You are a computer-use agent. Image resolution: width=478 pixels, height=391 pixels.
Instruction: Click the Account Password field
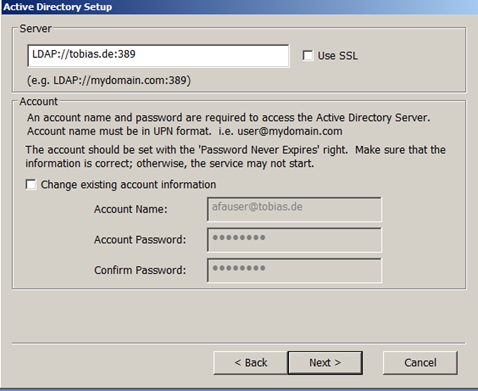[x=294, y=240]
